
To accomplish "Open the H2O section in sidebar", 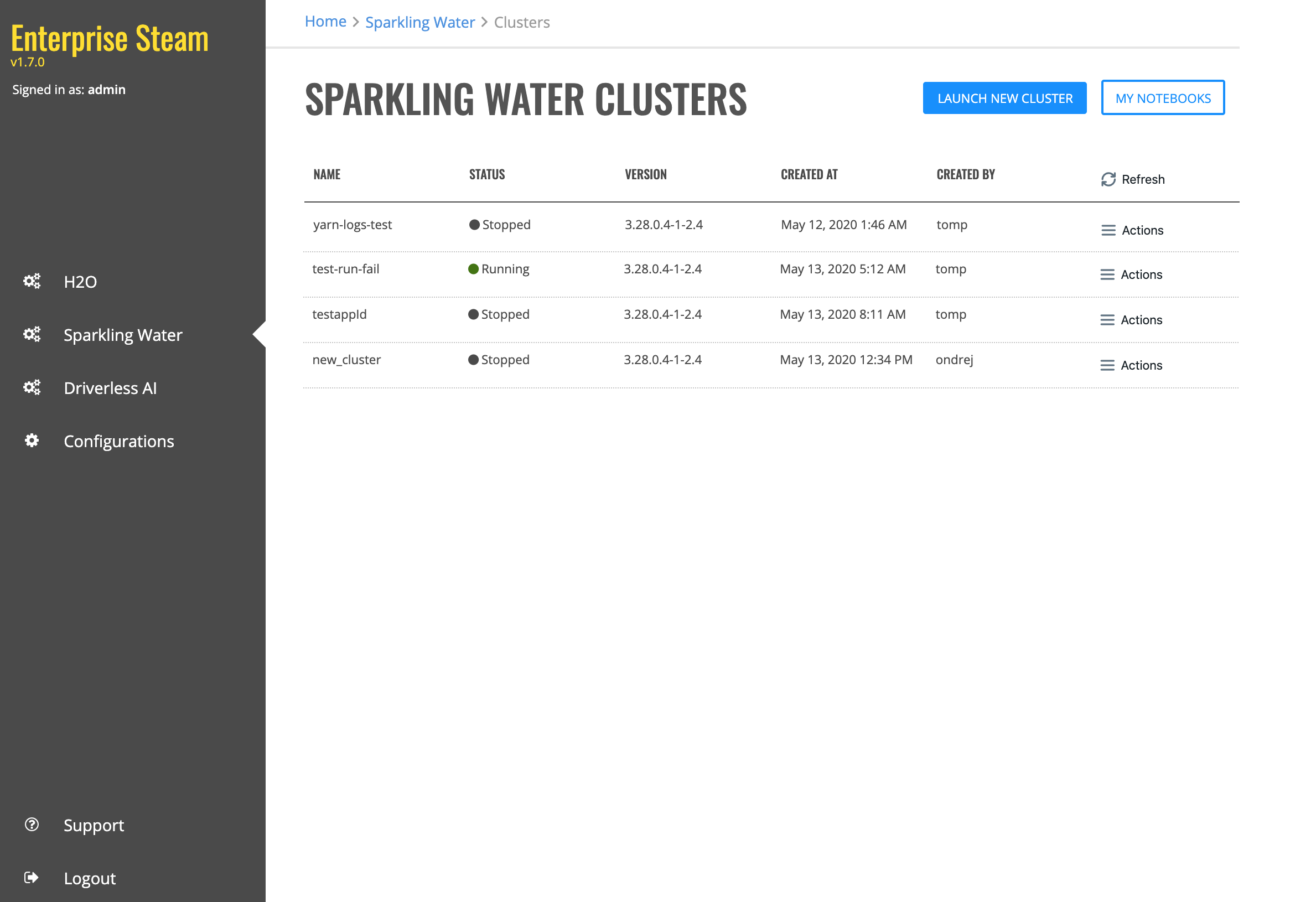I will [80, 282].
